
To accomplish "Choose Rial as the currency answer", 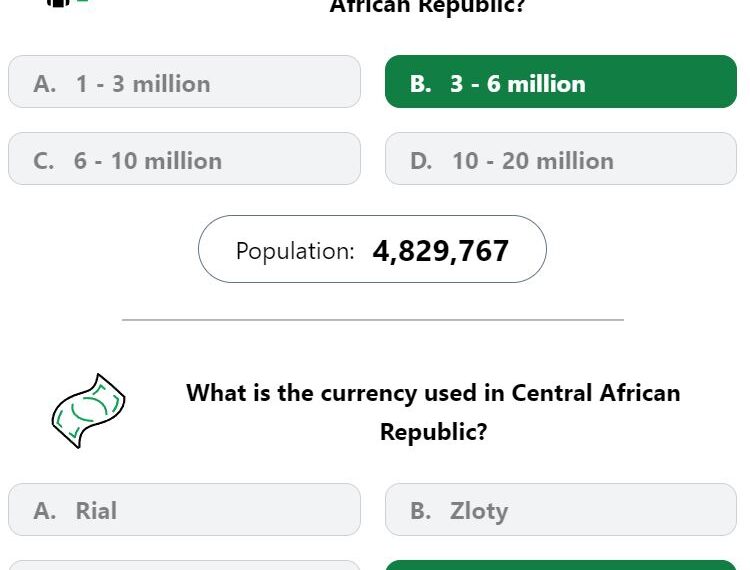I will 184,509.
